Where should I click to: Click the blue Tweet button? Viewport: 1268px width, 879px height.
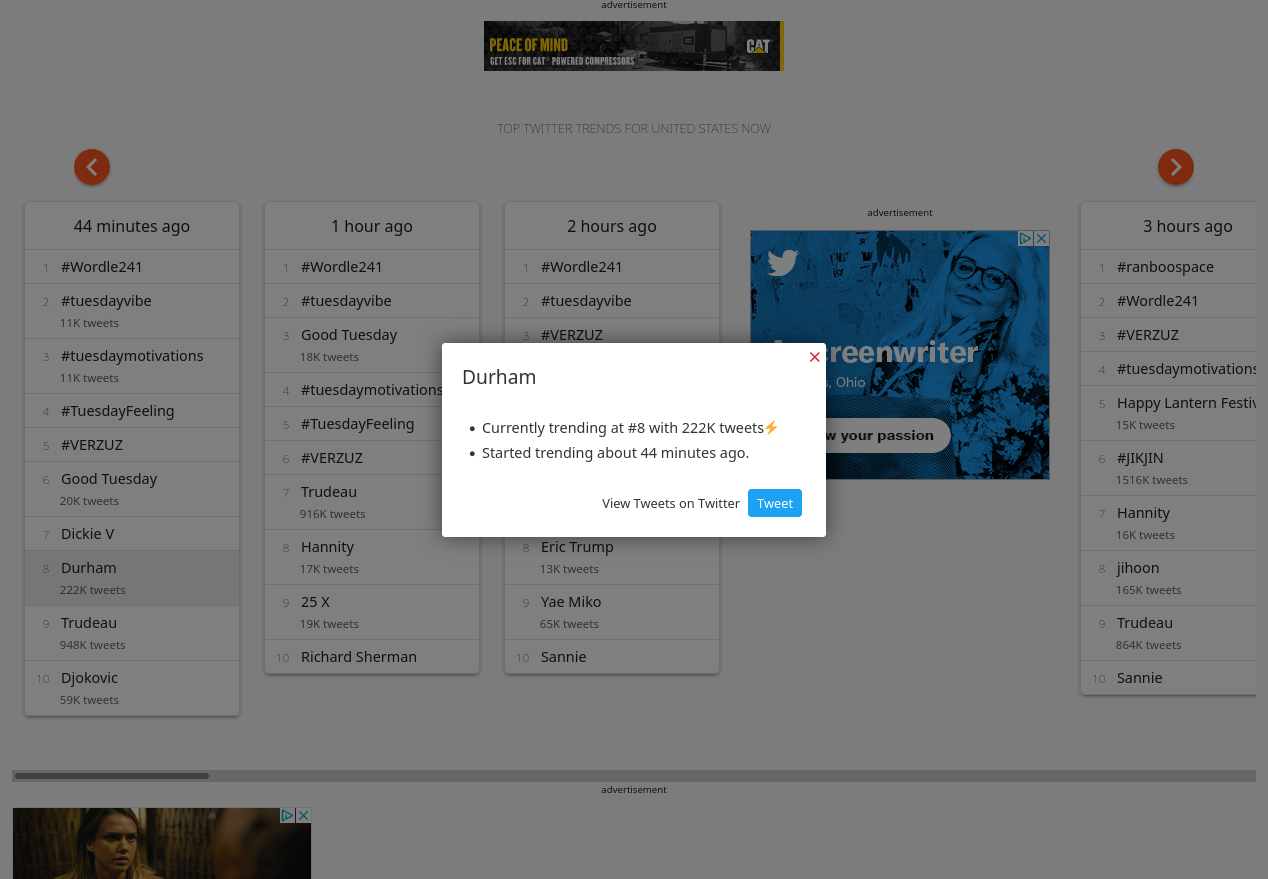tap(775, 503)
